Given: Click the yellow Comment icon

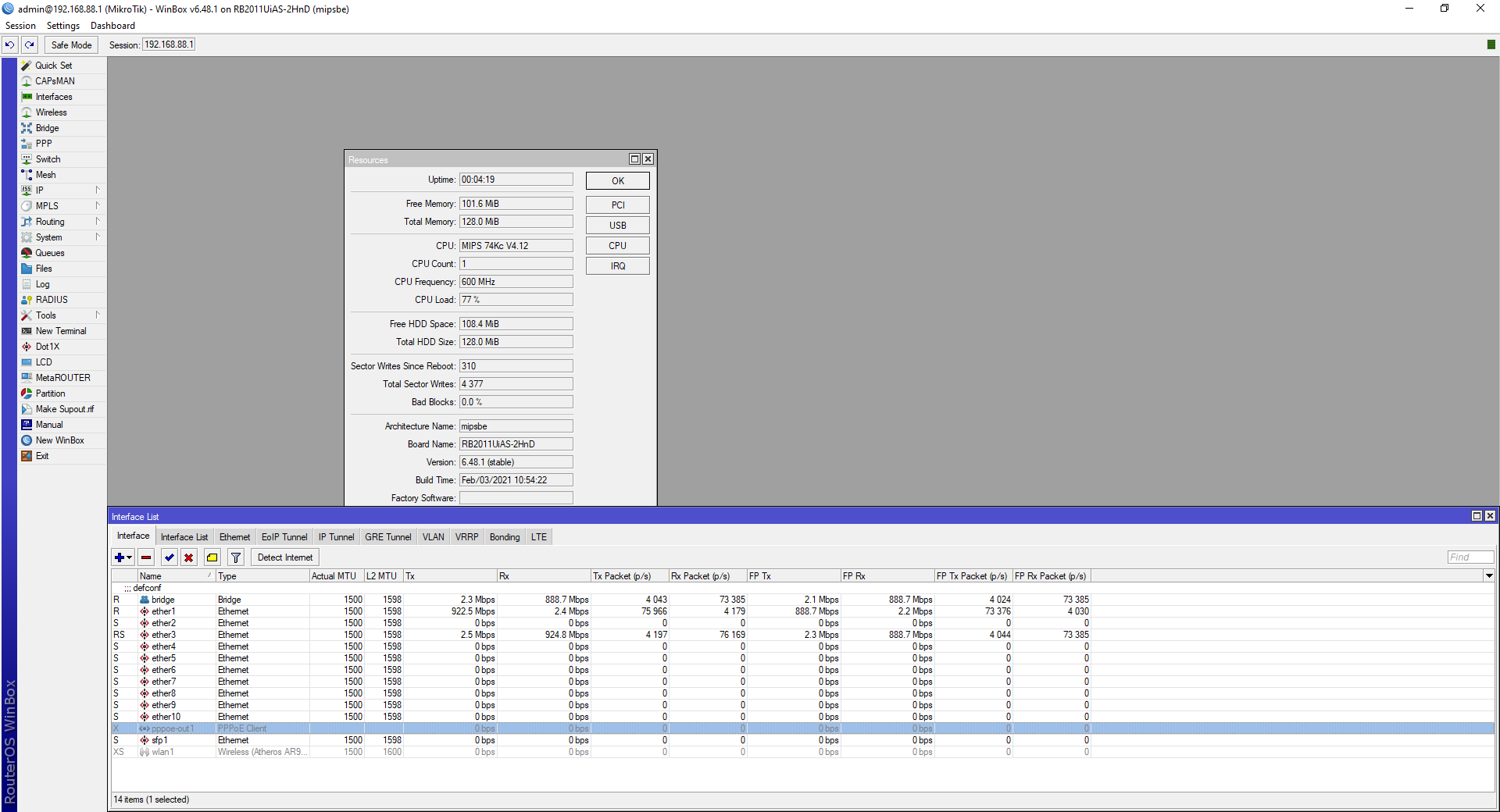Looking at the screenshot, I should 212,557.
